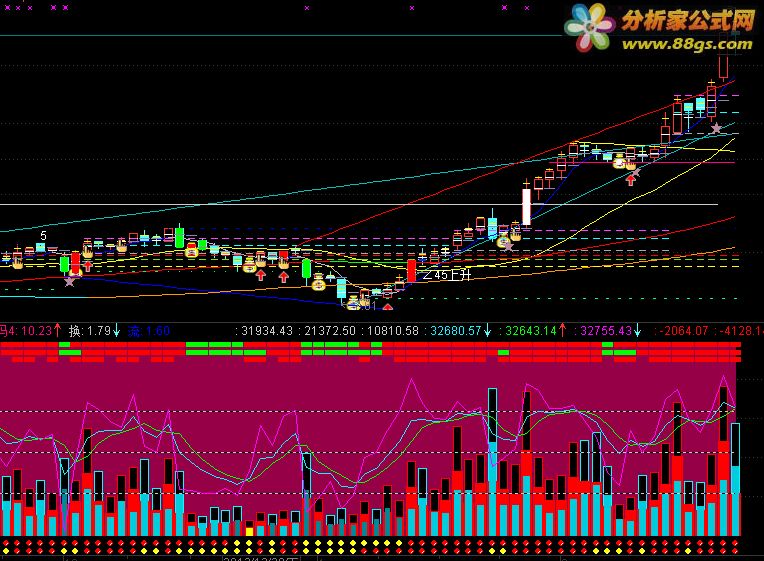
Task: Click the white value '10810.58'
Action: (393, 331)
